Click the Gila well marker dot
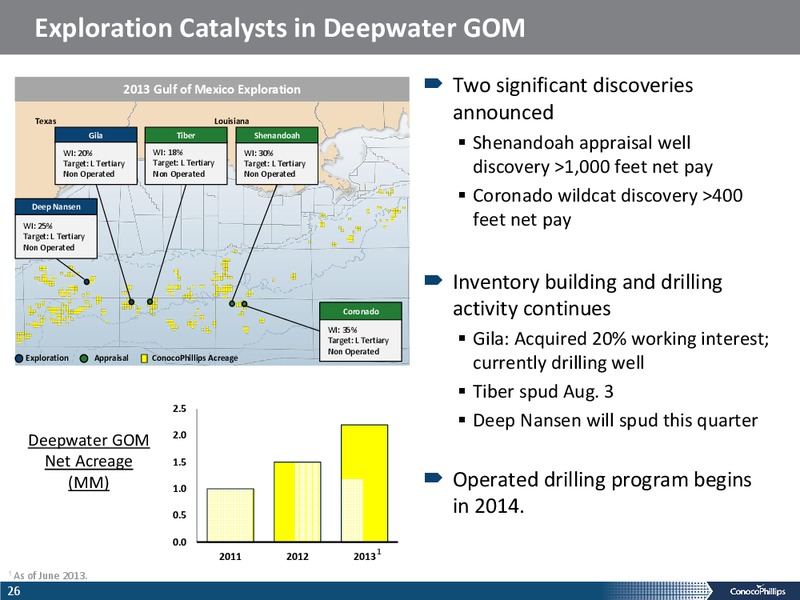The height and width of the screenshot is (600, 800). pyautogui.click(x=131, y=302)
